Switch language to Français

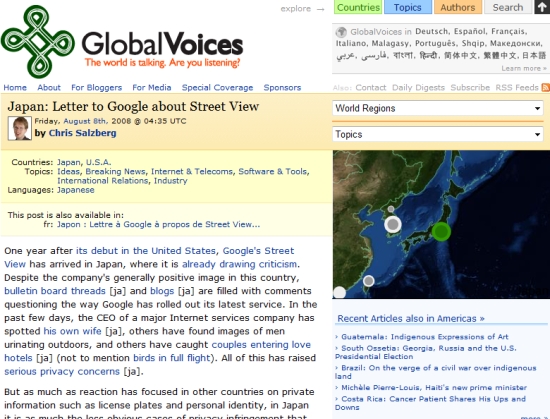point(508,31)
